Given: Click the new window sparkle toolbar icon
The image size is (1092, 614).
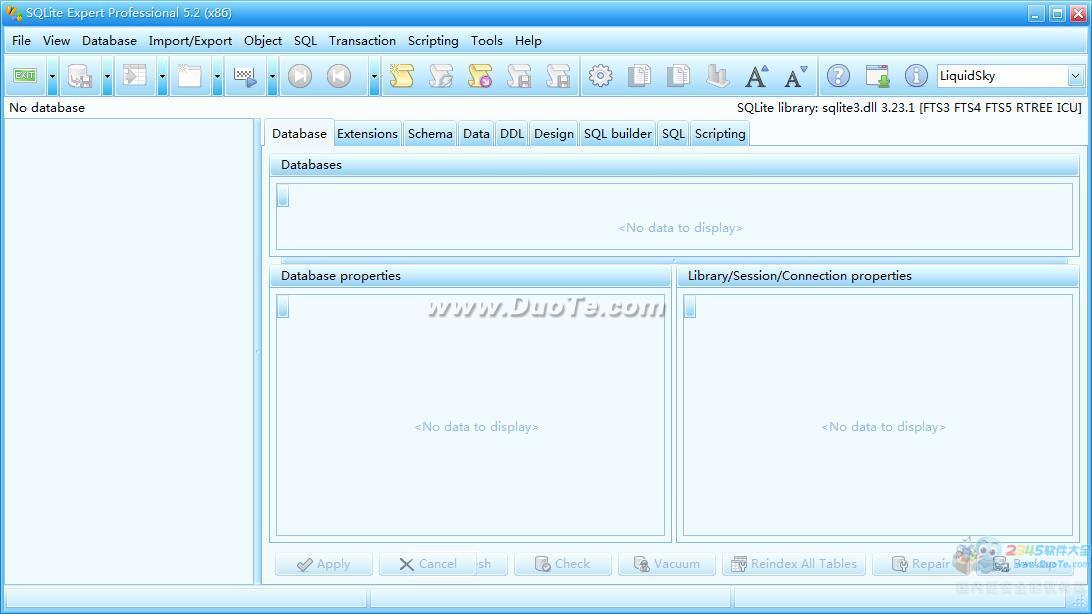Looking at the screenshot, I should pos(189,76).
